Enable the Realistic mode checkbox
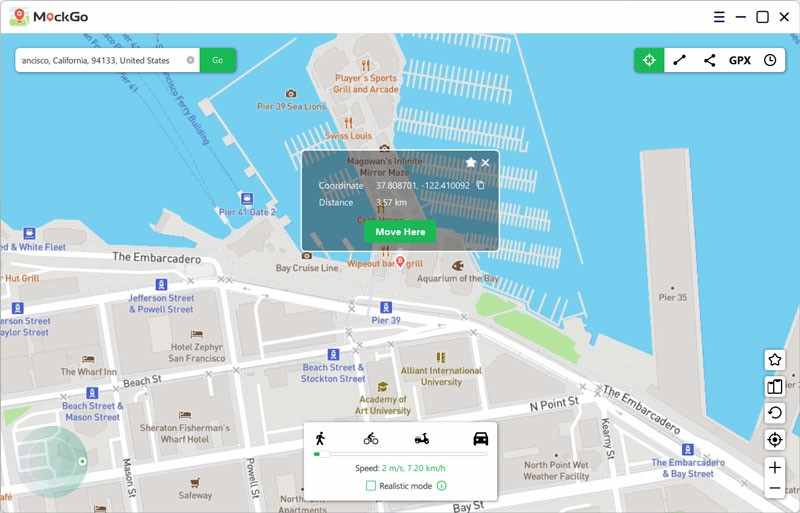 (x=371, y=486)
